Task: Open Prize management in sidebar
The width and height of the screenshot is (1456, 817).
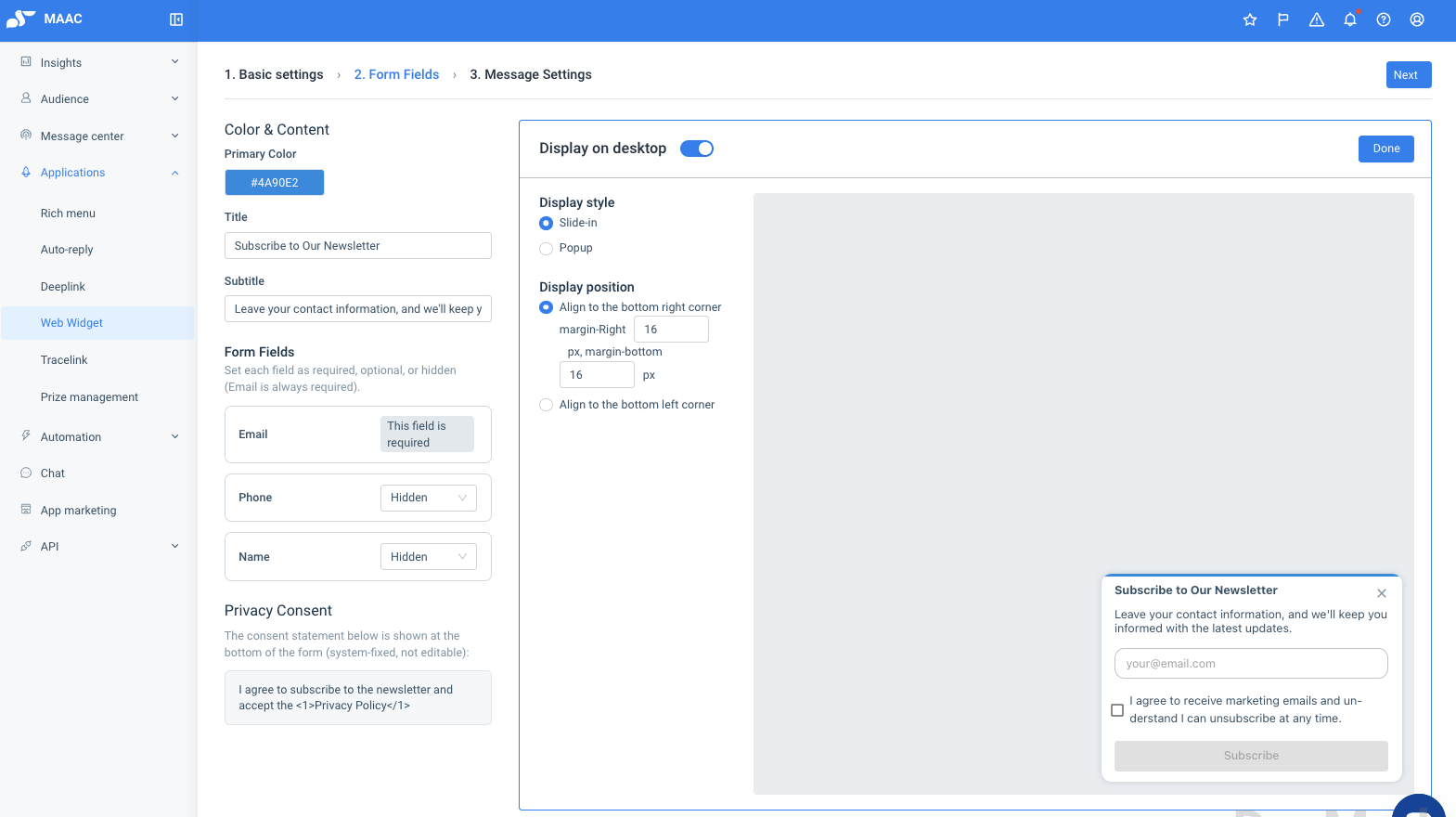Action: pyautogui.click(x=89, y=396)
